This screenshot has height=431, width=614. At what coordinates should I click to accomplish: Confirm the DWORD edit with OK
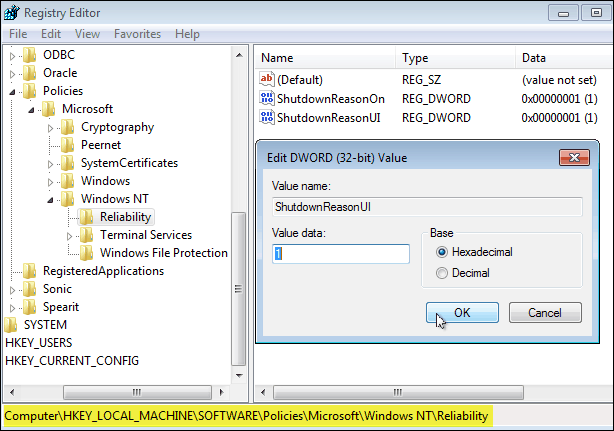click(462, 312)
